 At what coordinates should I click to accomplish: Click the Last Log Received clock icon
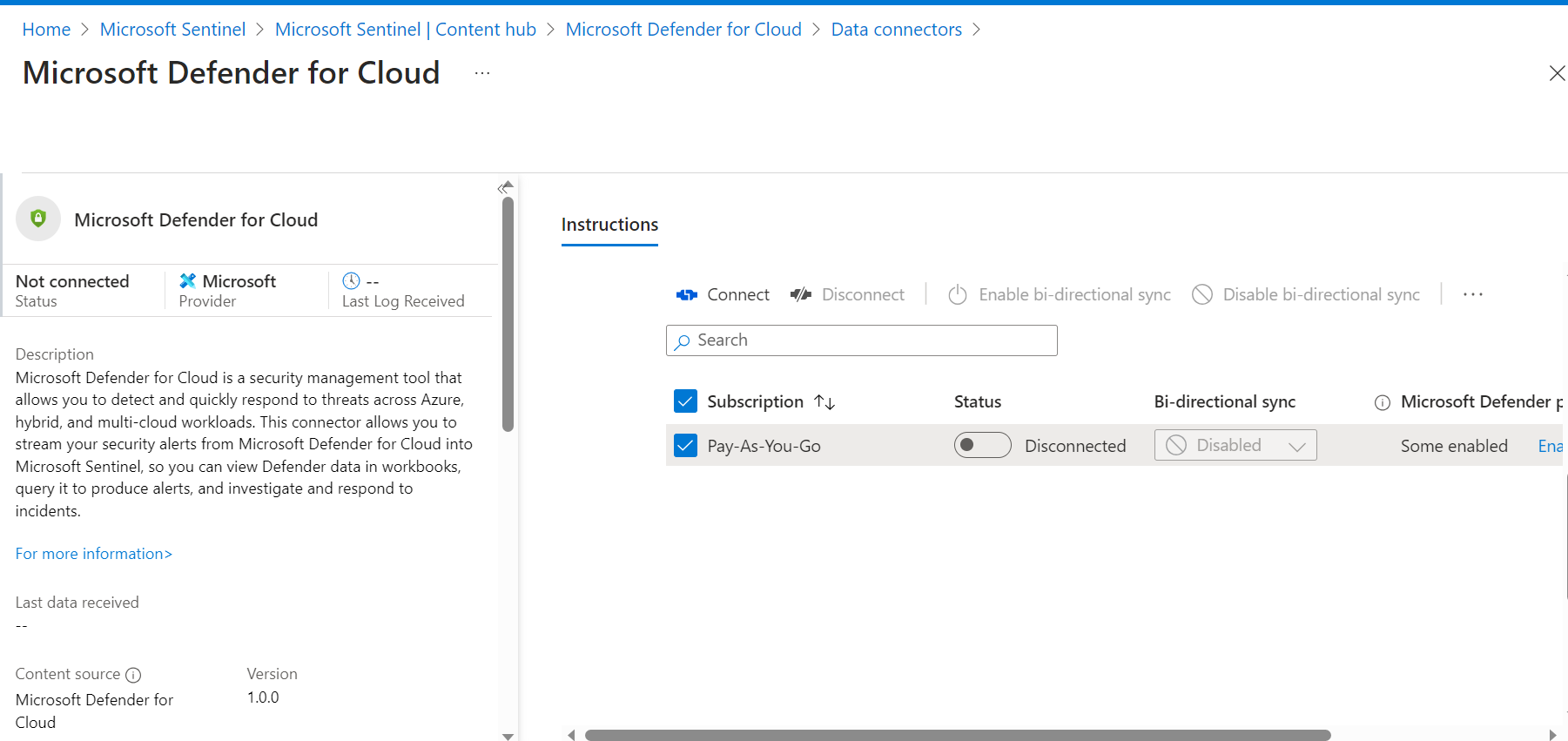(351, 280)
